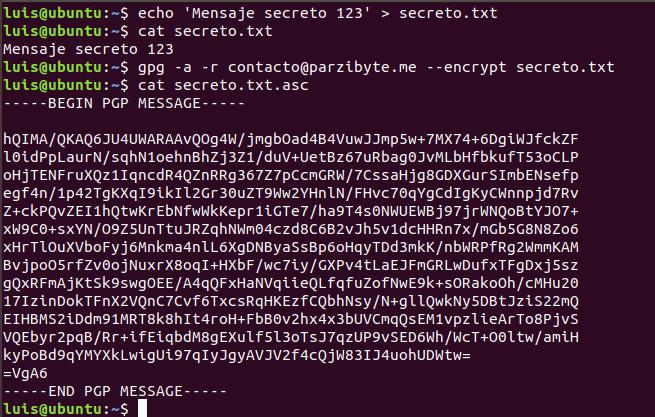Click the '-----END PGP MESSAGE-----' footer line

[115, 391]
